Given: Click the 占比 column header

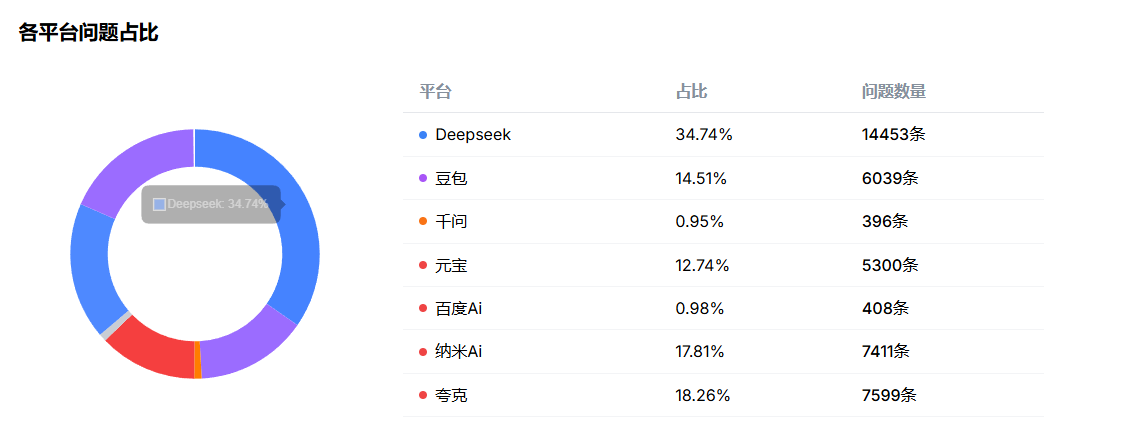Looking at the screenshot, I should click(x=692, y=92).
